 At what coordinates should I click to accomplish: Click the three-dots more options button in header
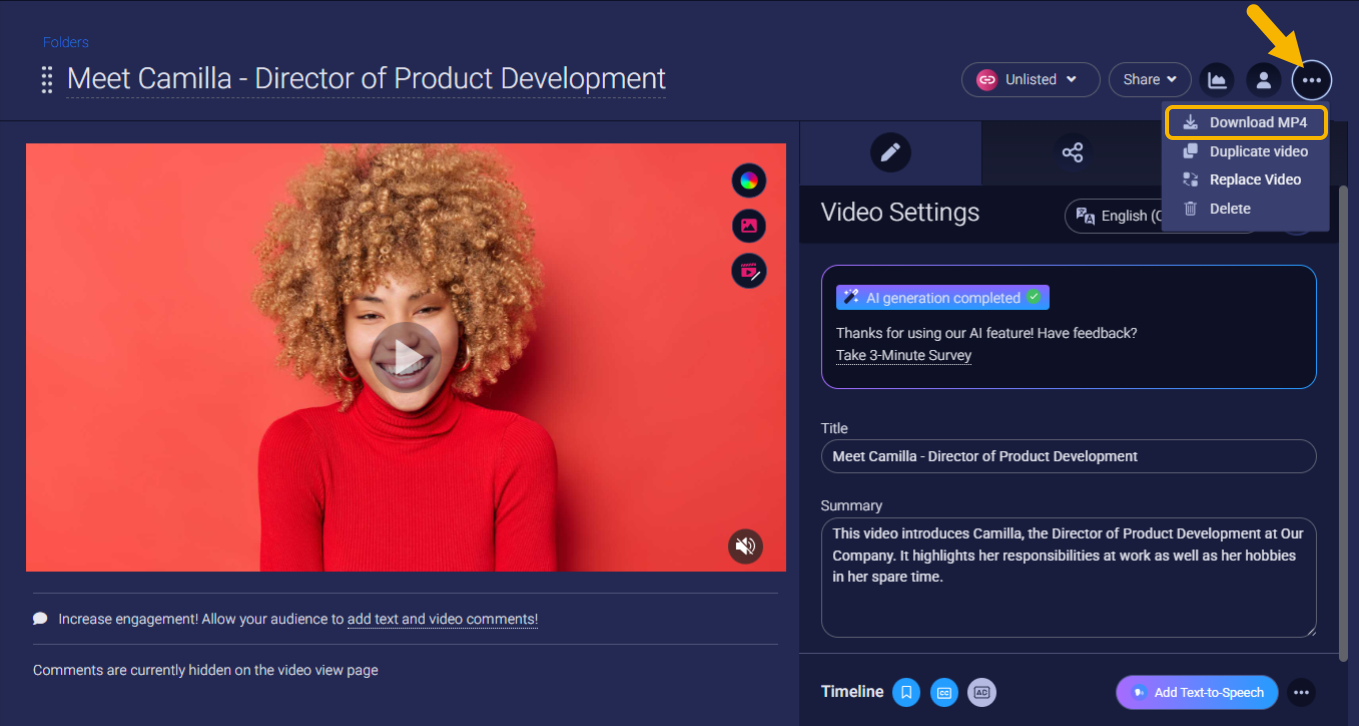1311,80
